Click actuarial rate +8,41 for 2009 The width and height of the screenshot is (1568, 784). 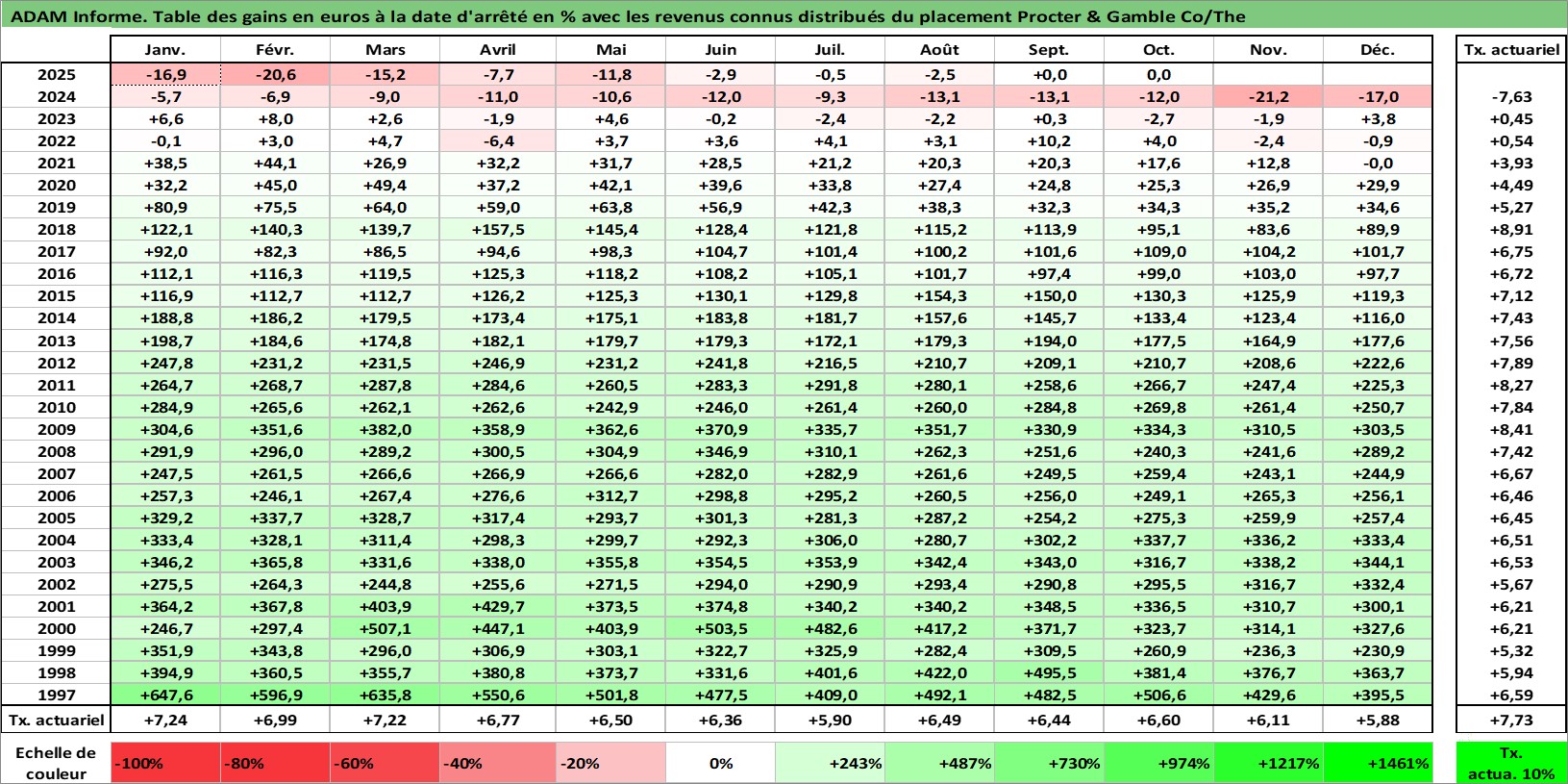click(1511, 429)
